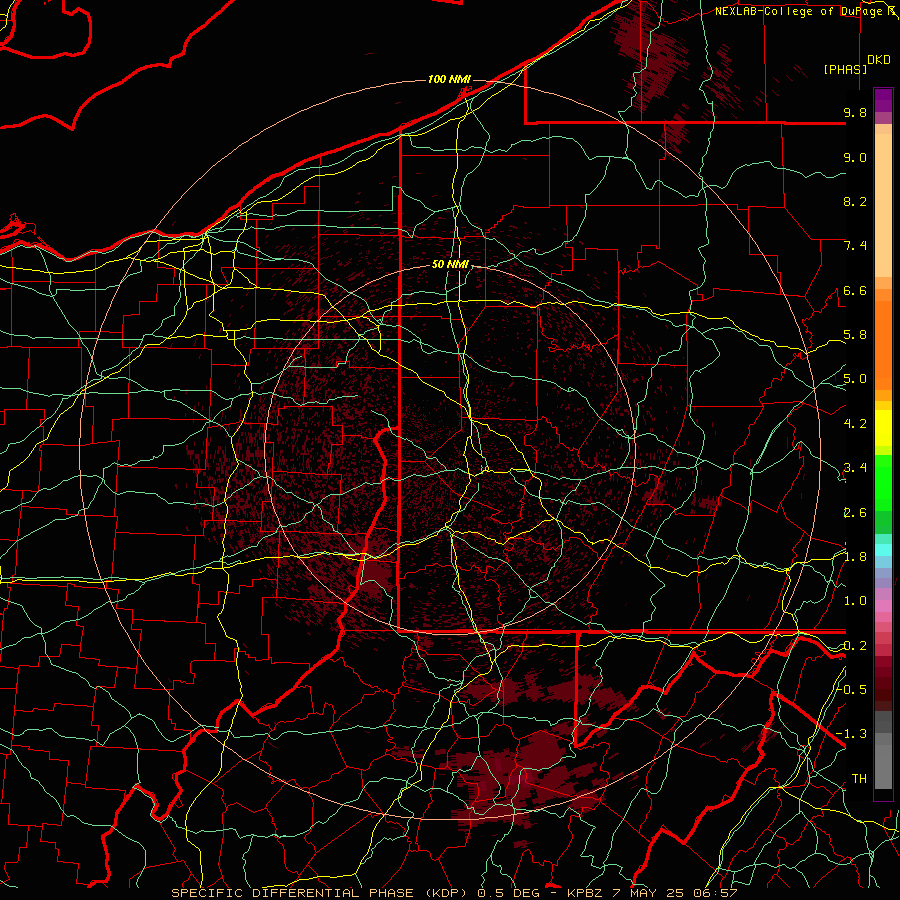Pick the 0.2 scale label
Image resolution: width=900 pixels, height=900 pixels.
(855, 646)
